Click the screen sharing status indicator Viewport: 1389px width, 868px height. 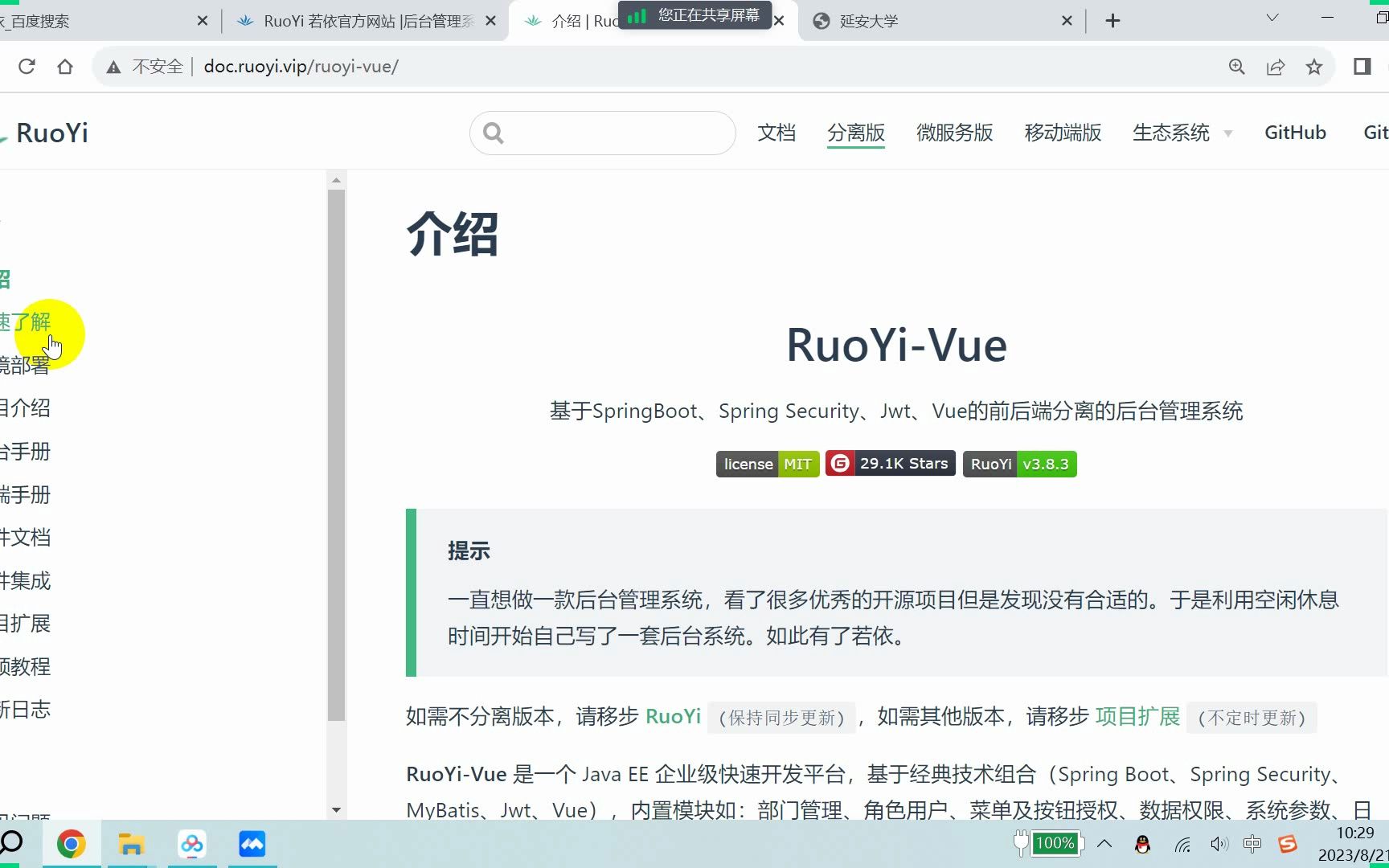click(694, 15)
